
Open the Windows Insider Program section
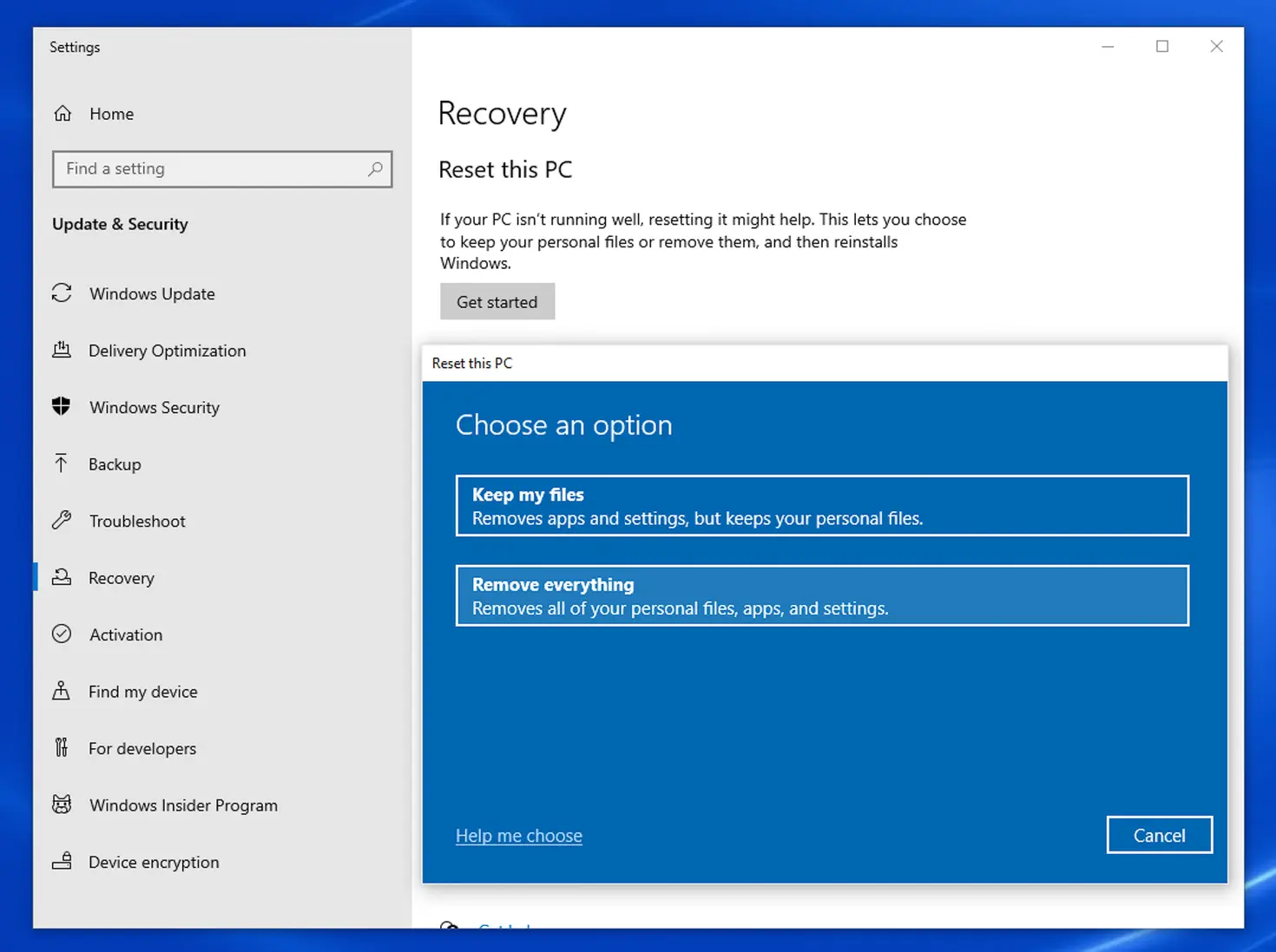pos(183,805)
